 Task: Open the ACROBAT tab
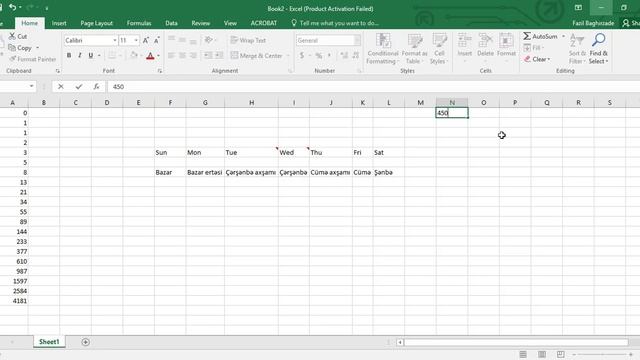click(264, 23)
